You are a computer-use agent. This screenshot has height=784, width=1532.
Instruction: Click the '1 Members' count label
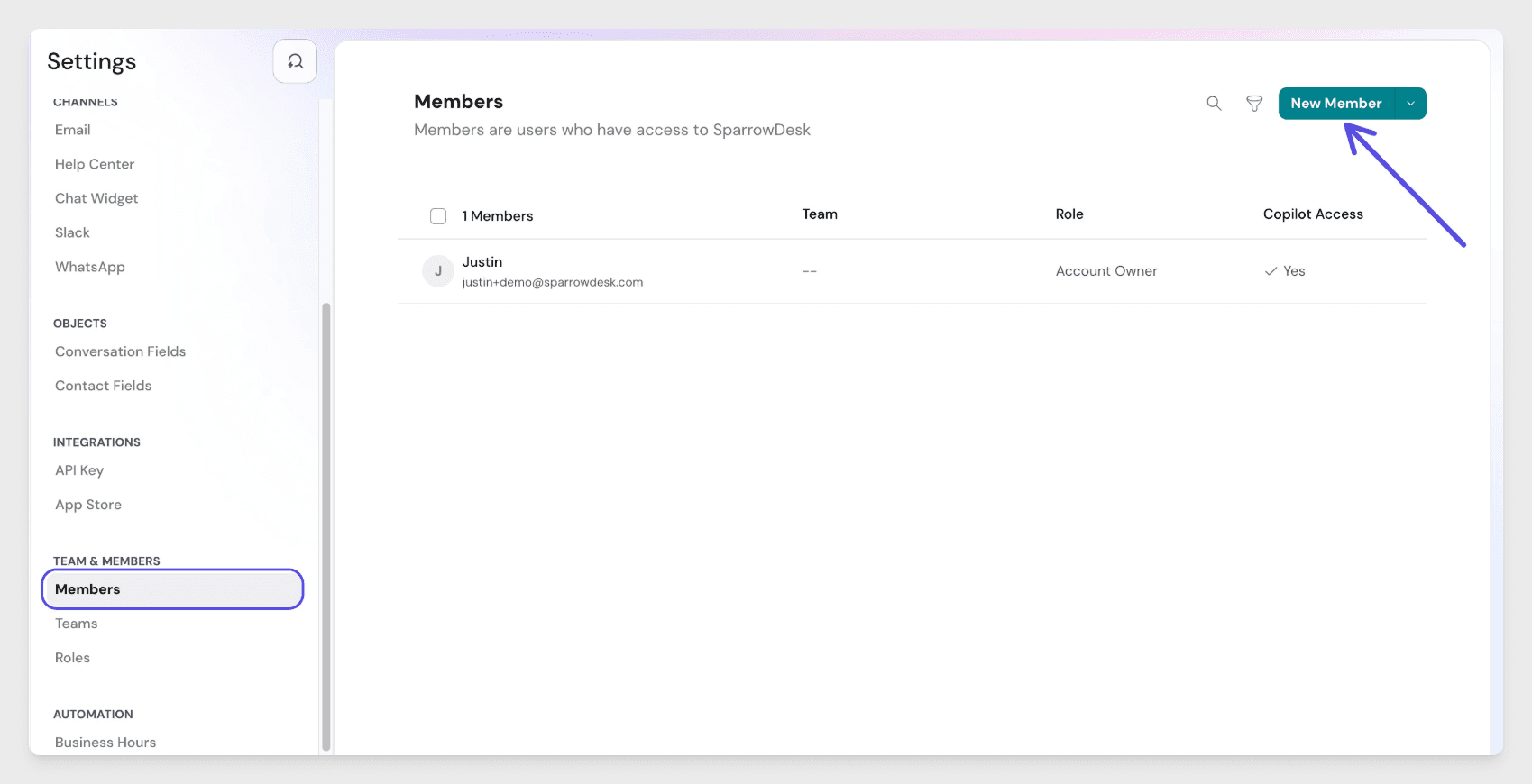[x=498, y=216]
